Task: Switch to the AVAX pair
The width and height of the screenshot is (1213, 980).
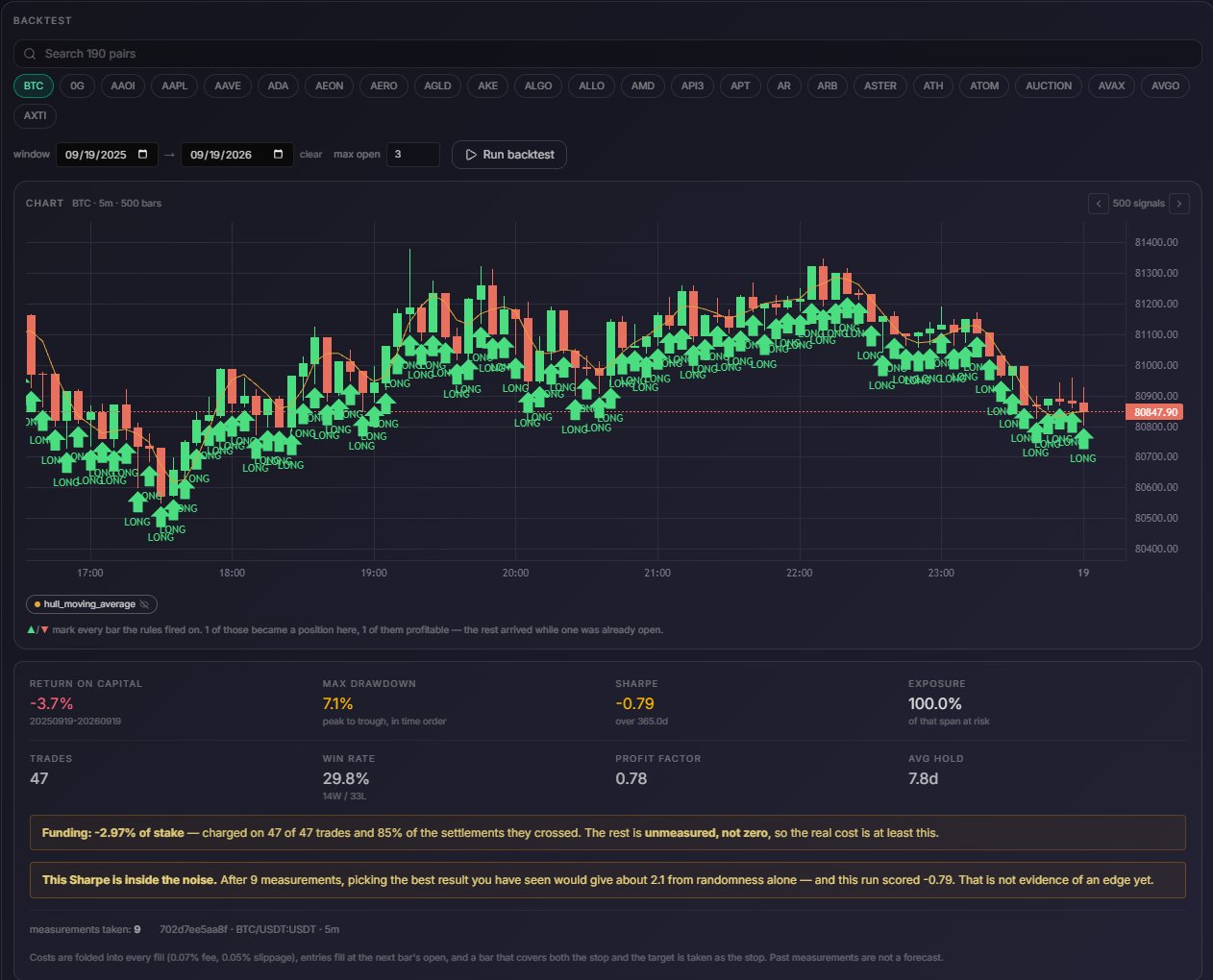Action: click(1112, 86)
